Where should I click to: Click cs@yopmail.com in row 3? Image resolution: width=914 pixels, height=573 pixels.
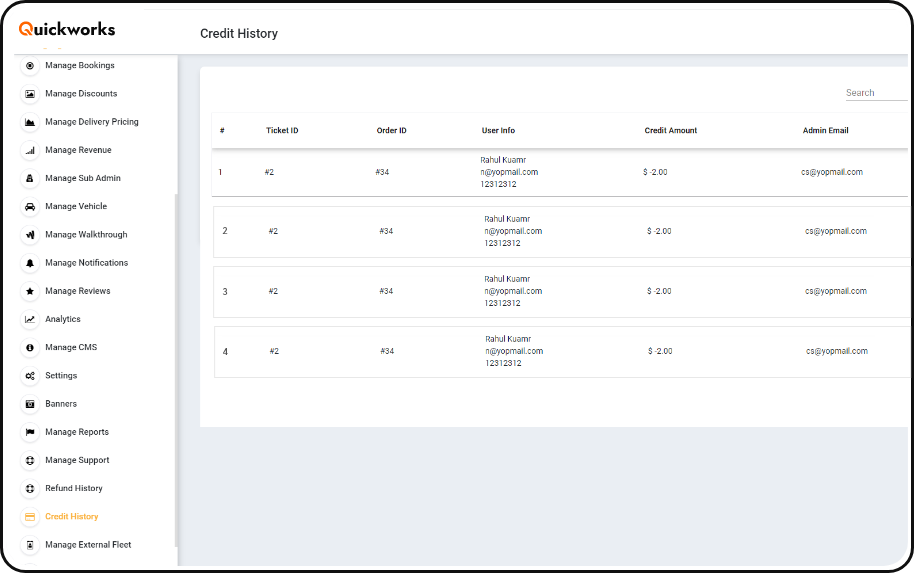click(836, 291)
